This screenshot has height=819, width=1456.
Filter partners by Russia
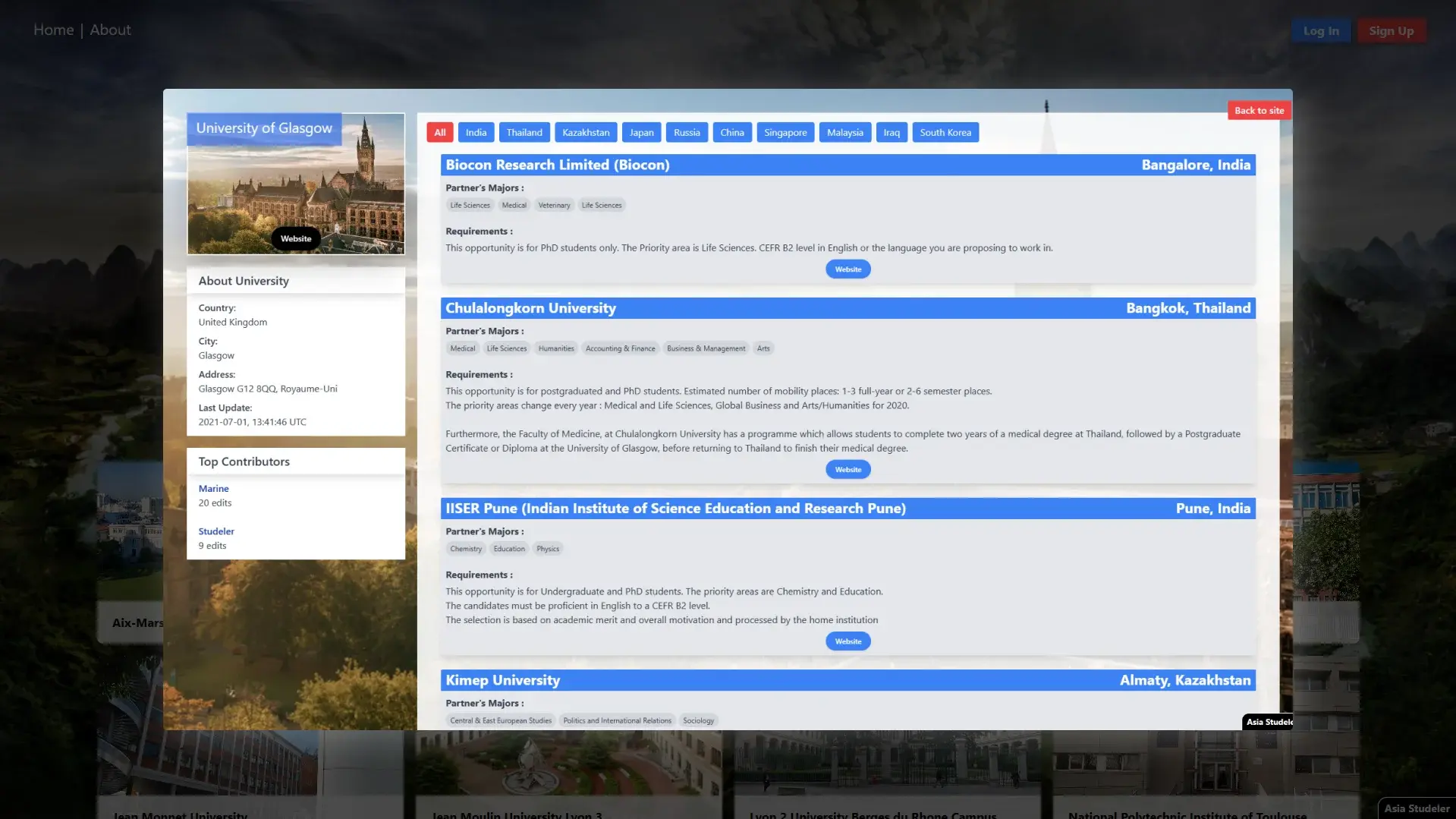point(687,132)
